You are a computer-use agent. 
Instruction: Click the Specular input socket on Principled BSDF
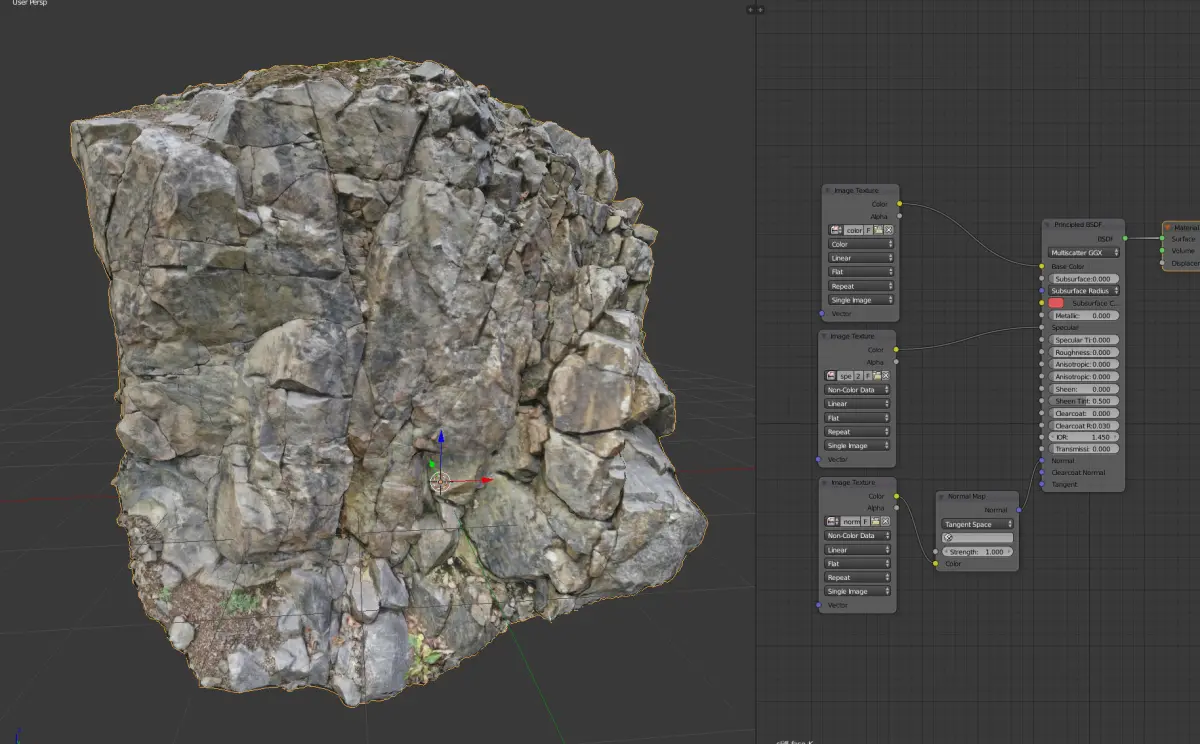(1042, 327)
